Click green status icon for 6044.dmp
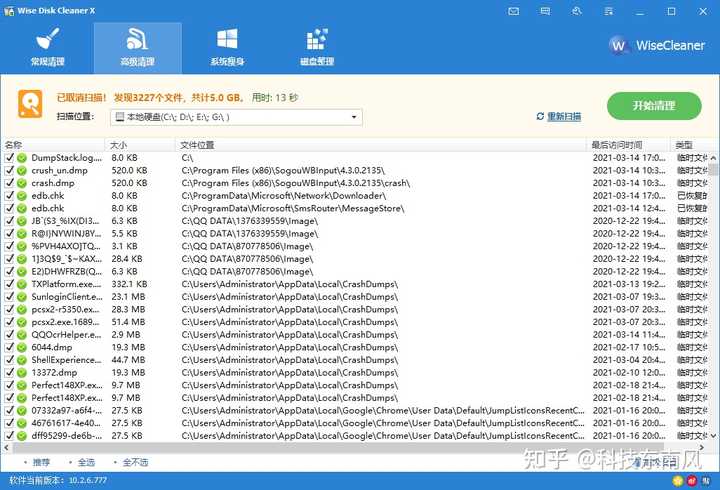This screenshot has height=490, width=720. [x=22, y=347]
